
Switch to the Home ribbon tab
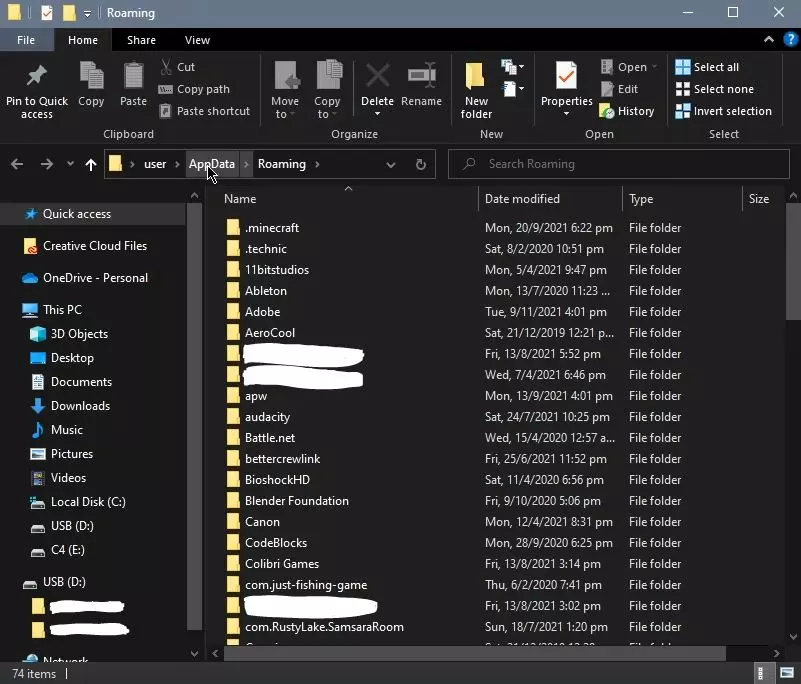coord(83,40)
